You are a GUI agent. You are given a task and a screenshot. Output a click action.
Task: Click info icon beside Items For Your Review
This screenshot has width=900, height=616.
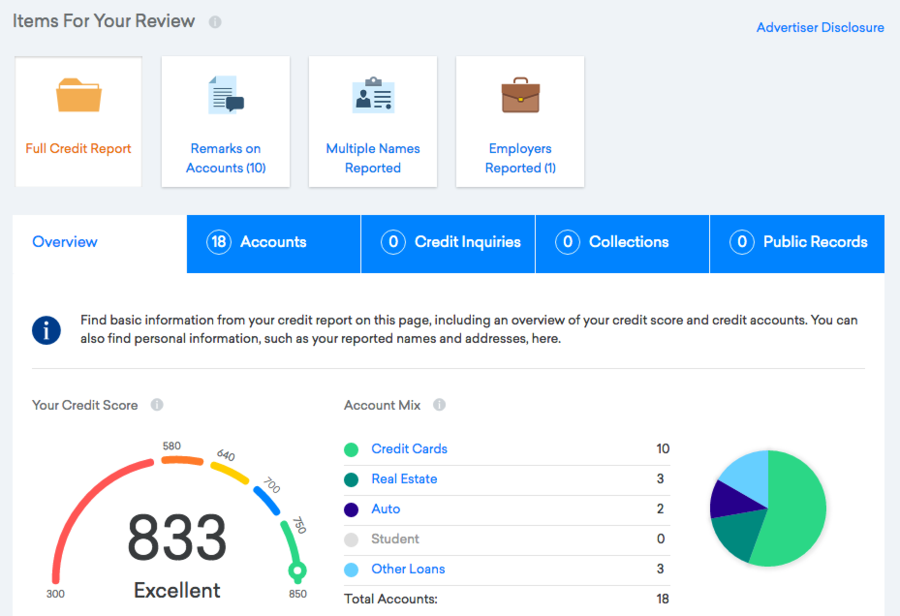tap(215, 22)
